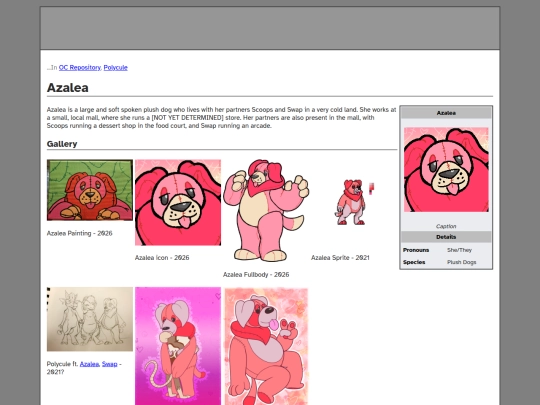Click the 'Details' infobox header
This screenshot has width=540, height=405.
click(x=446, y=237)
